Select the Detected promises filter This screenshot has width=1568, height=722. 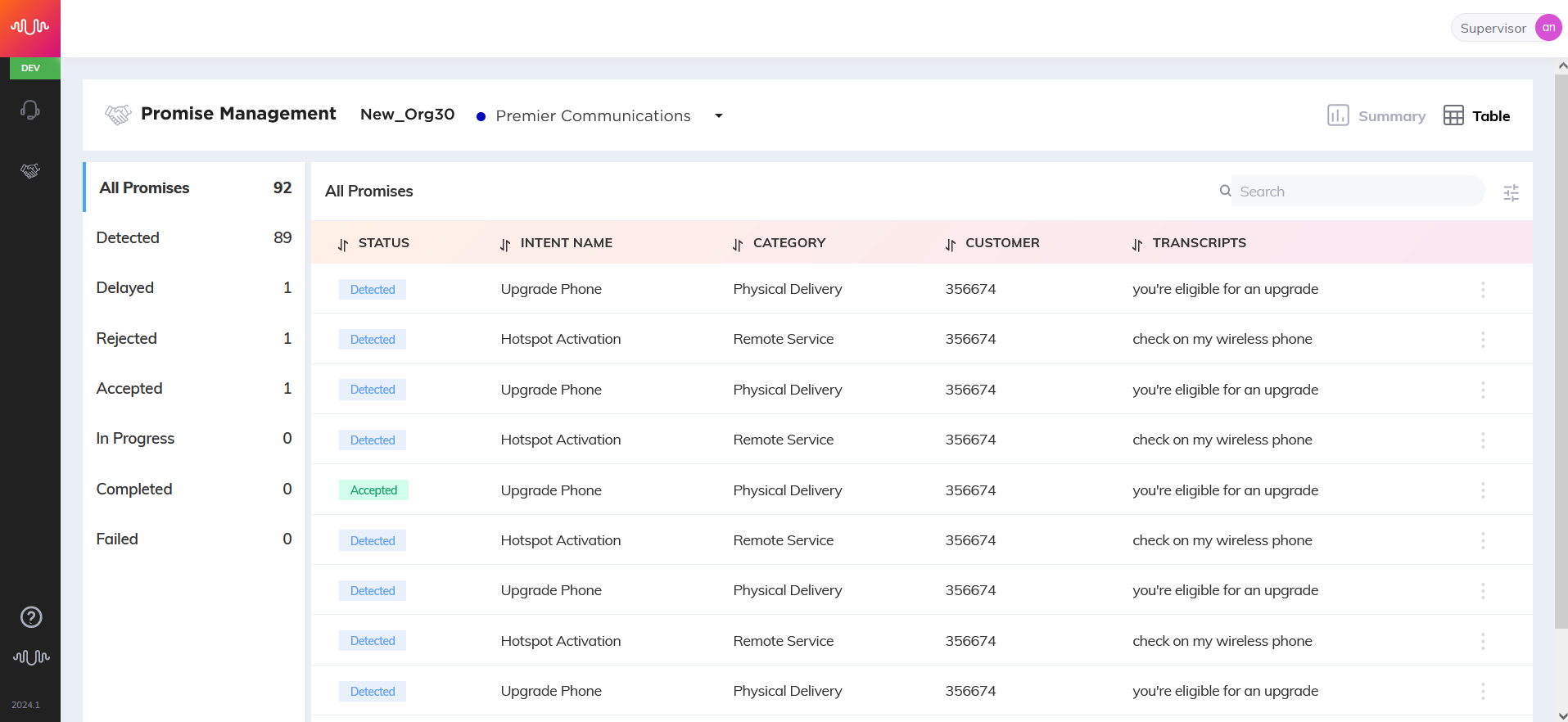(x=194, y=237)
